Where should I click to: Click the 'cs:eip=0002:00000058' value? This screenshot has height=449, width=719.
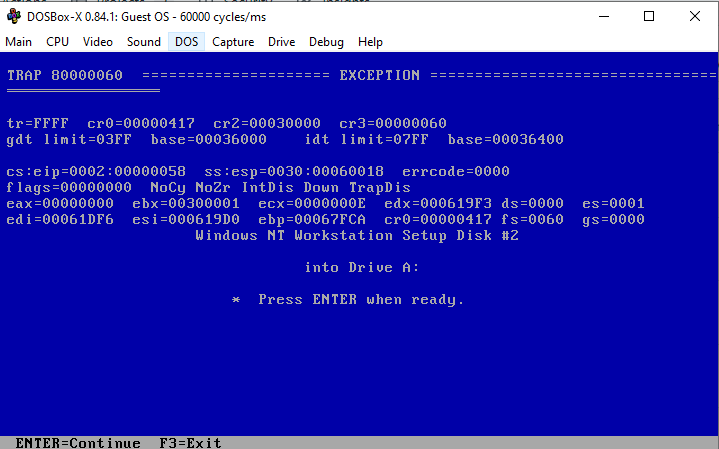pos(96,172)
